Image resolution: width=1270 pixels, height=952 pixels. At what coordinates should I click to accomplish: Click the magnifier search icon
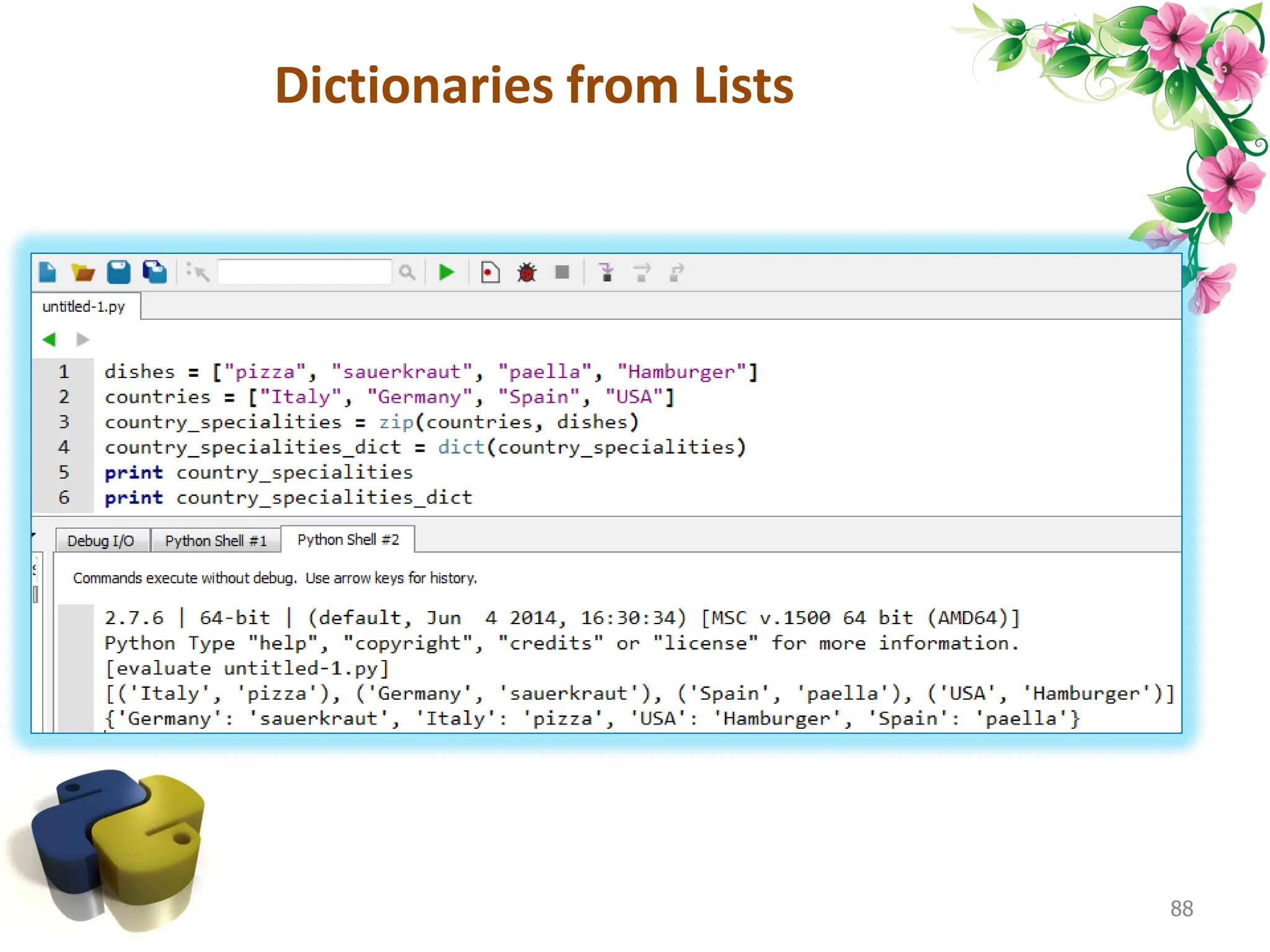click(x=407, y=272)
